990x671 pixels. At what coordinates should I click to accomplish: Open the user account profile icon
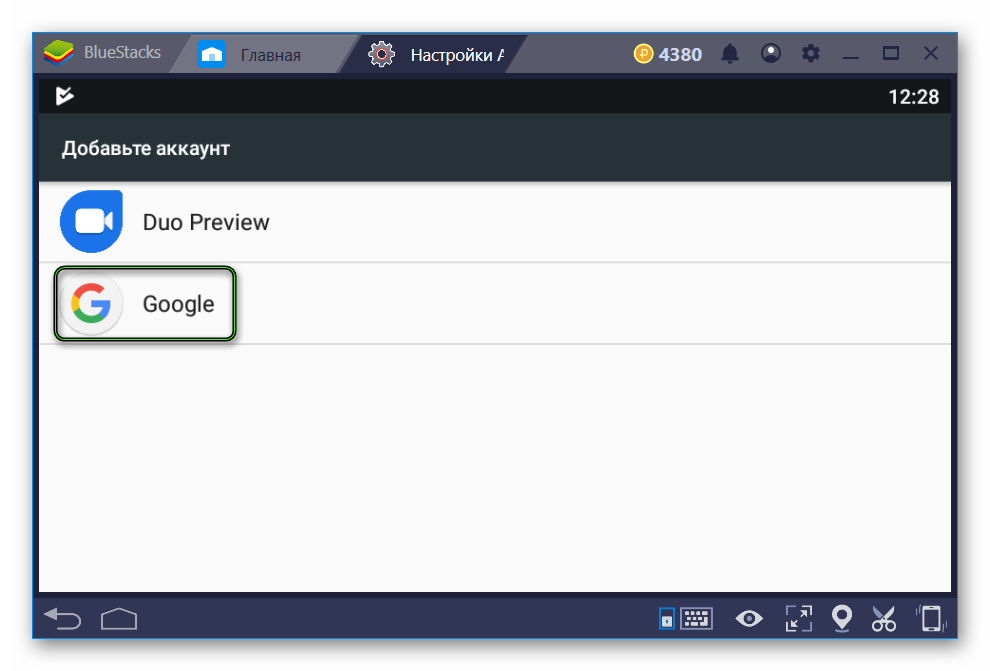coord(770,54)
